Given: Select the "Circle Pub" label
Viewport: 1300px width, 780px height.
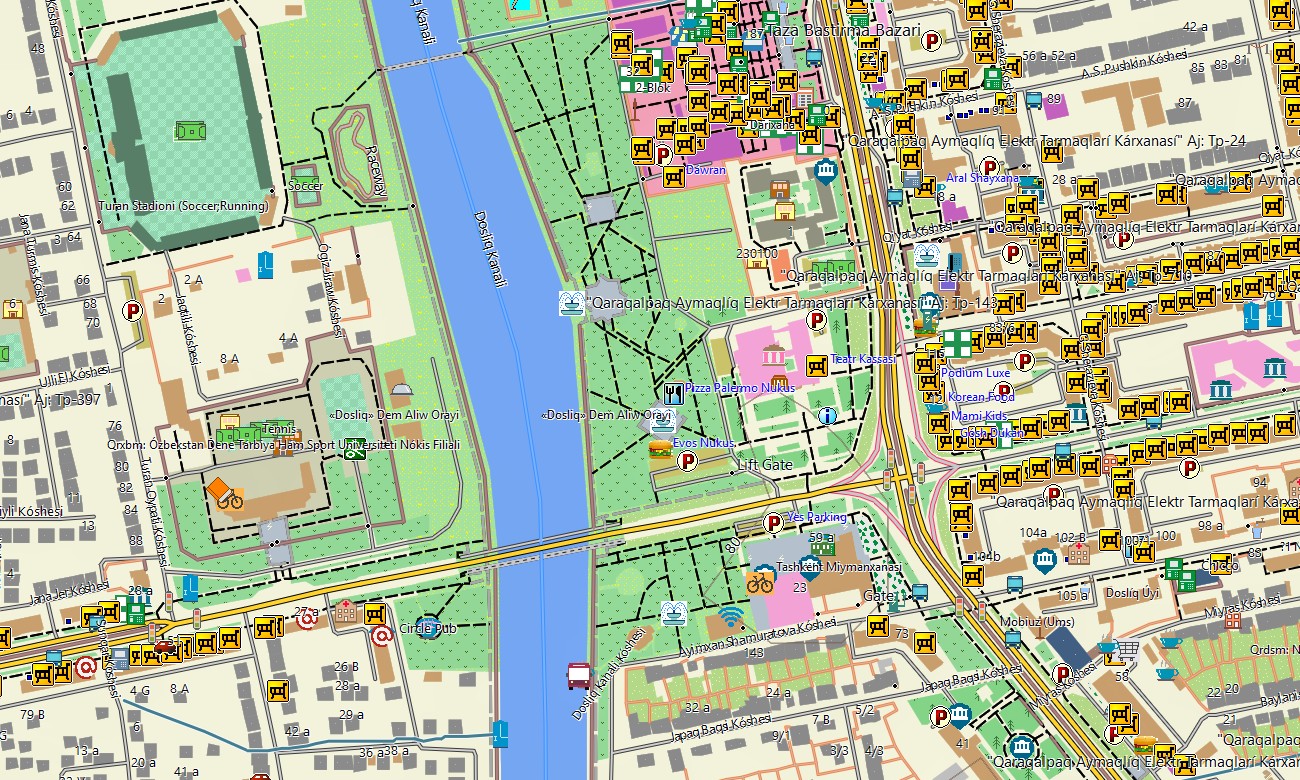Looking at the screenshot, I should pos(427,629).
